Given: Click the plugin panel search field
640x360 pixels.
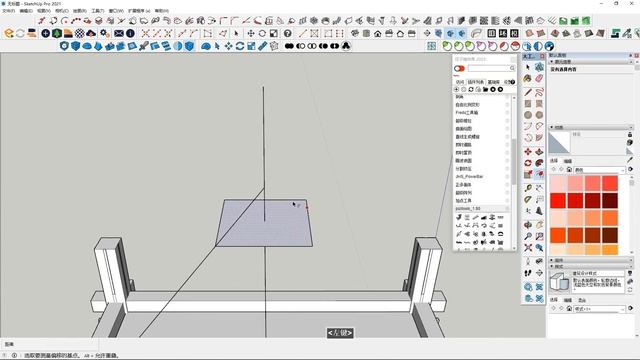Looking at the screenshot, I should tap(491, 68).
